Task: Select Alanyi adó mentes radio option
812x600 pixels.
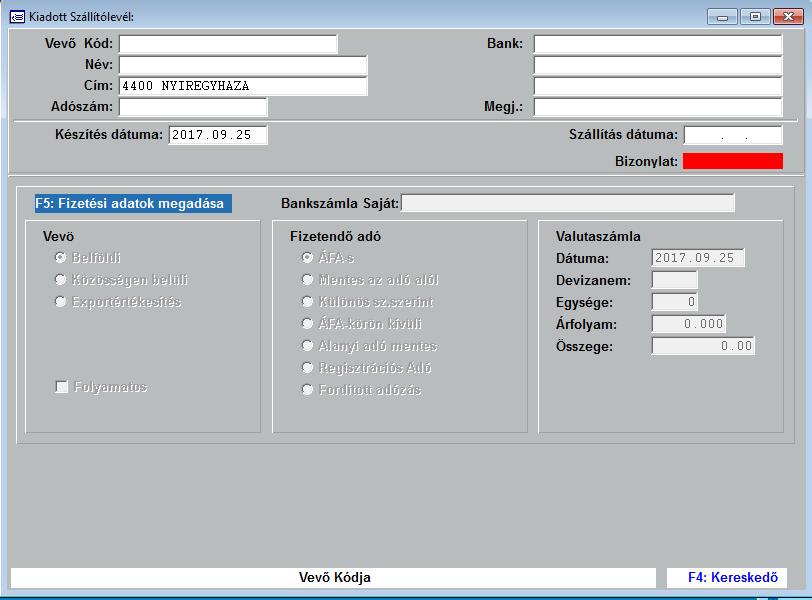Action: tap(308, 345)
